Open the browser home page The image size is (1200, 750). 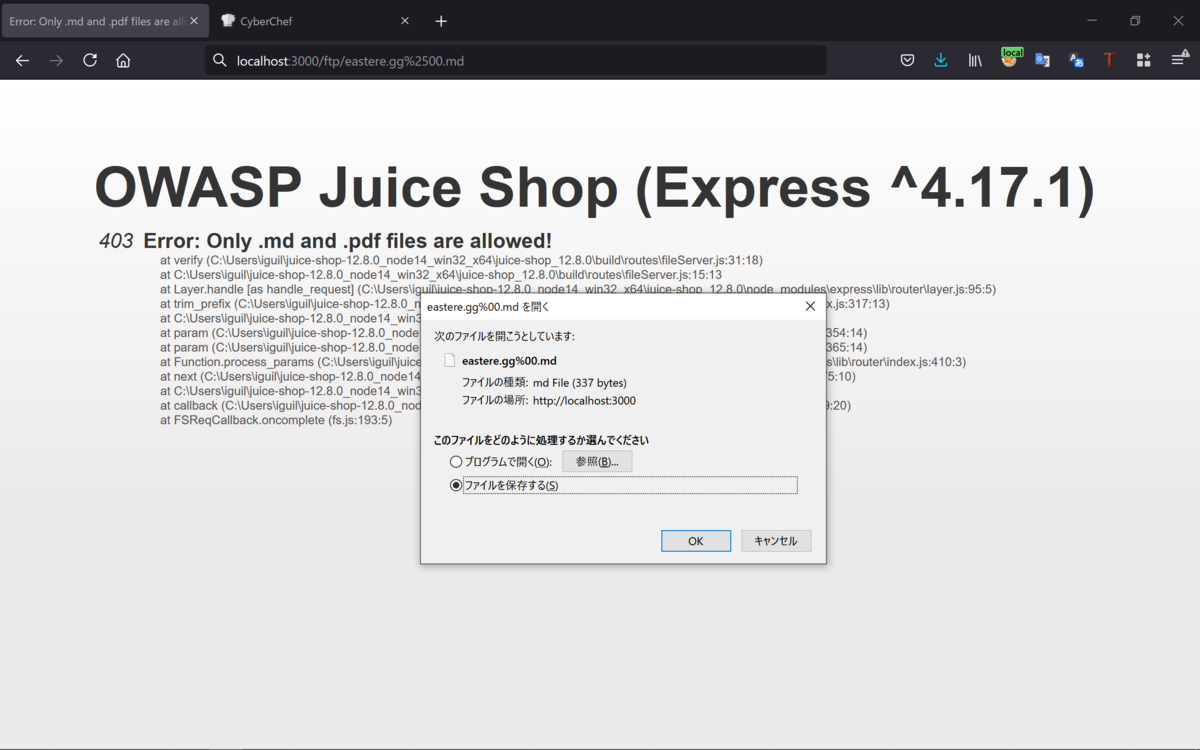click(123, 61)
